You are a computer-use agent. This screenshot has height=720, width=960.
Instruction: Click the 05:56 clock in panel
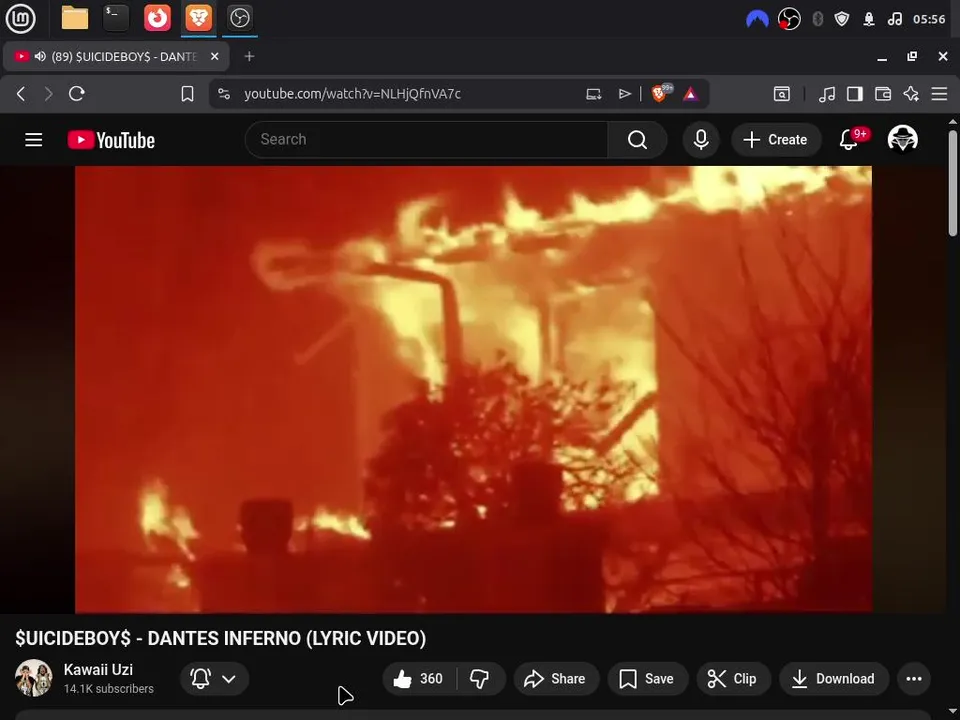pyautogui.click(x=929, y=19)
